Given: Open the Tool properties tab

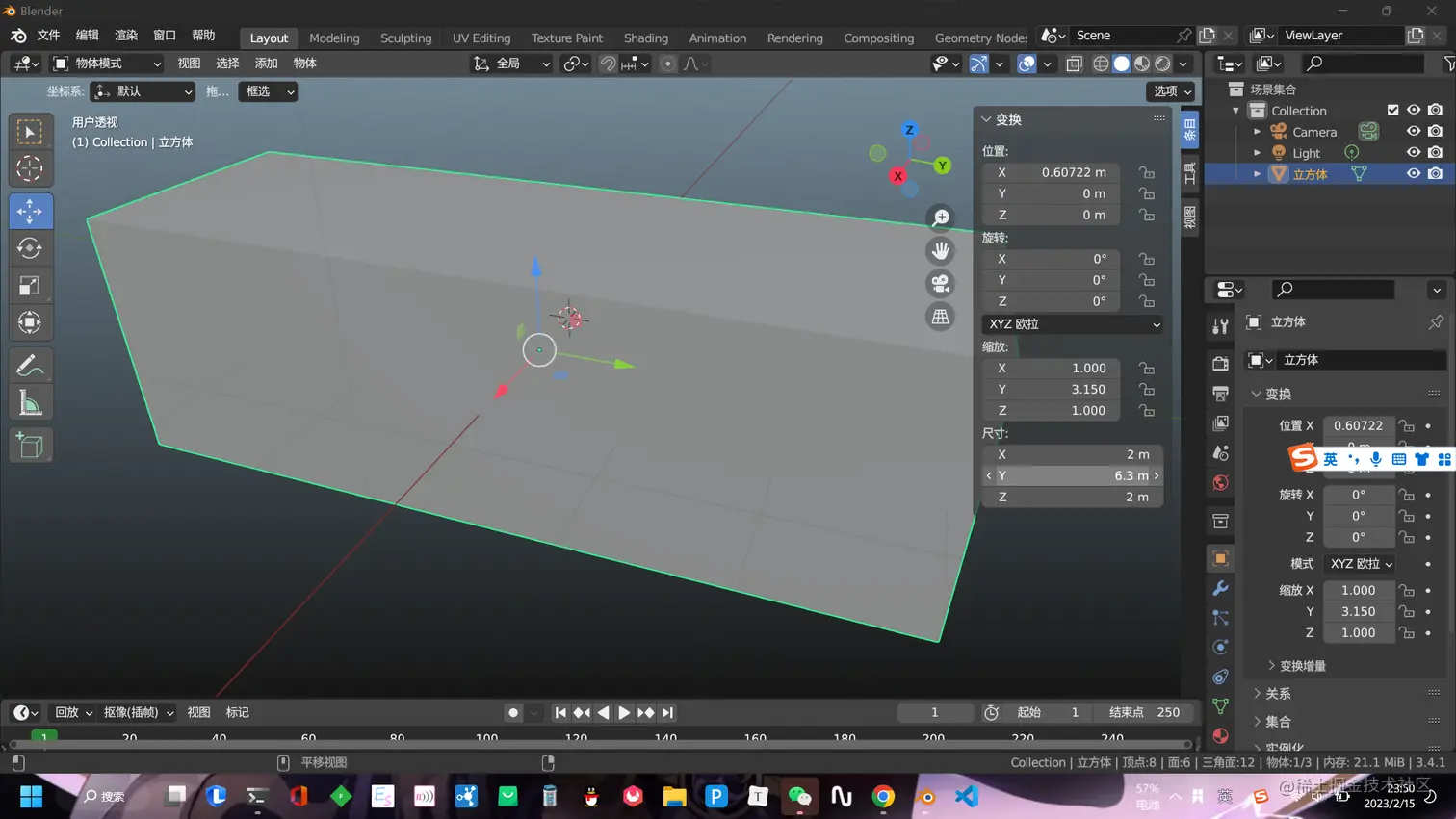Looking at the screenshot, I should 1220,326.
